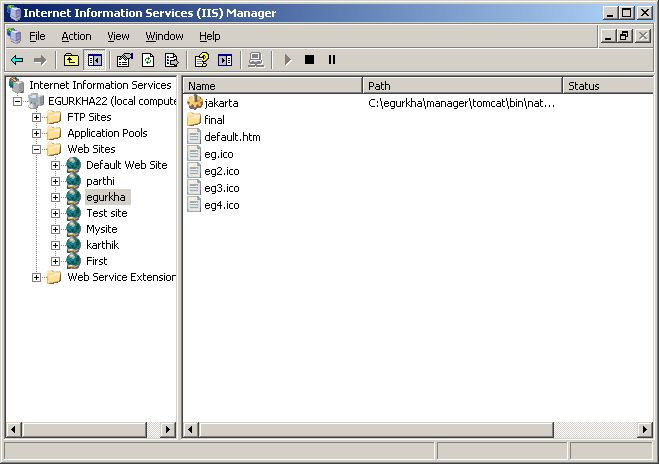Toggle the Show/Hide Action Pane icon

[x=225, y=60]
